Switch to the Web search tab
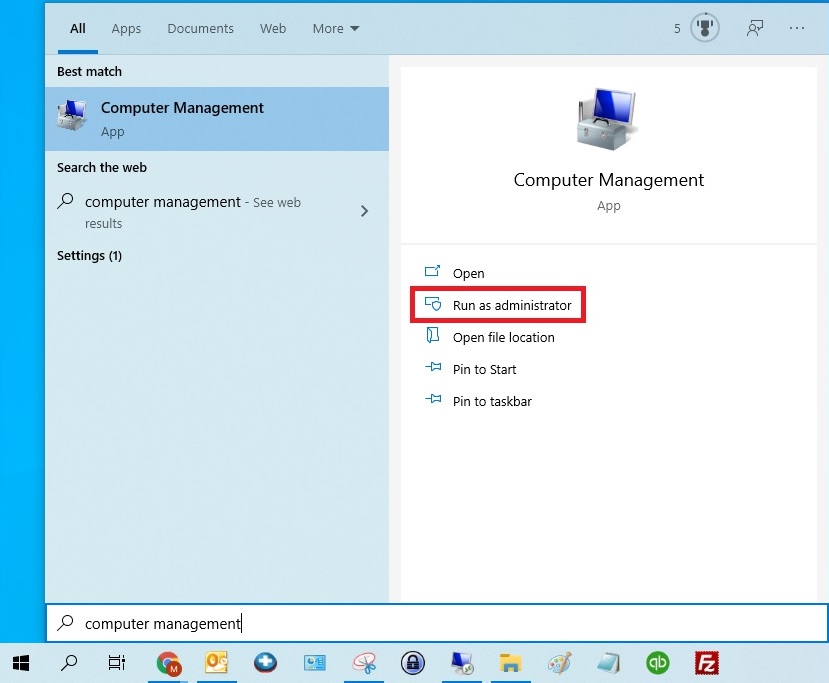 273,29
